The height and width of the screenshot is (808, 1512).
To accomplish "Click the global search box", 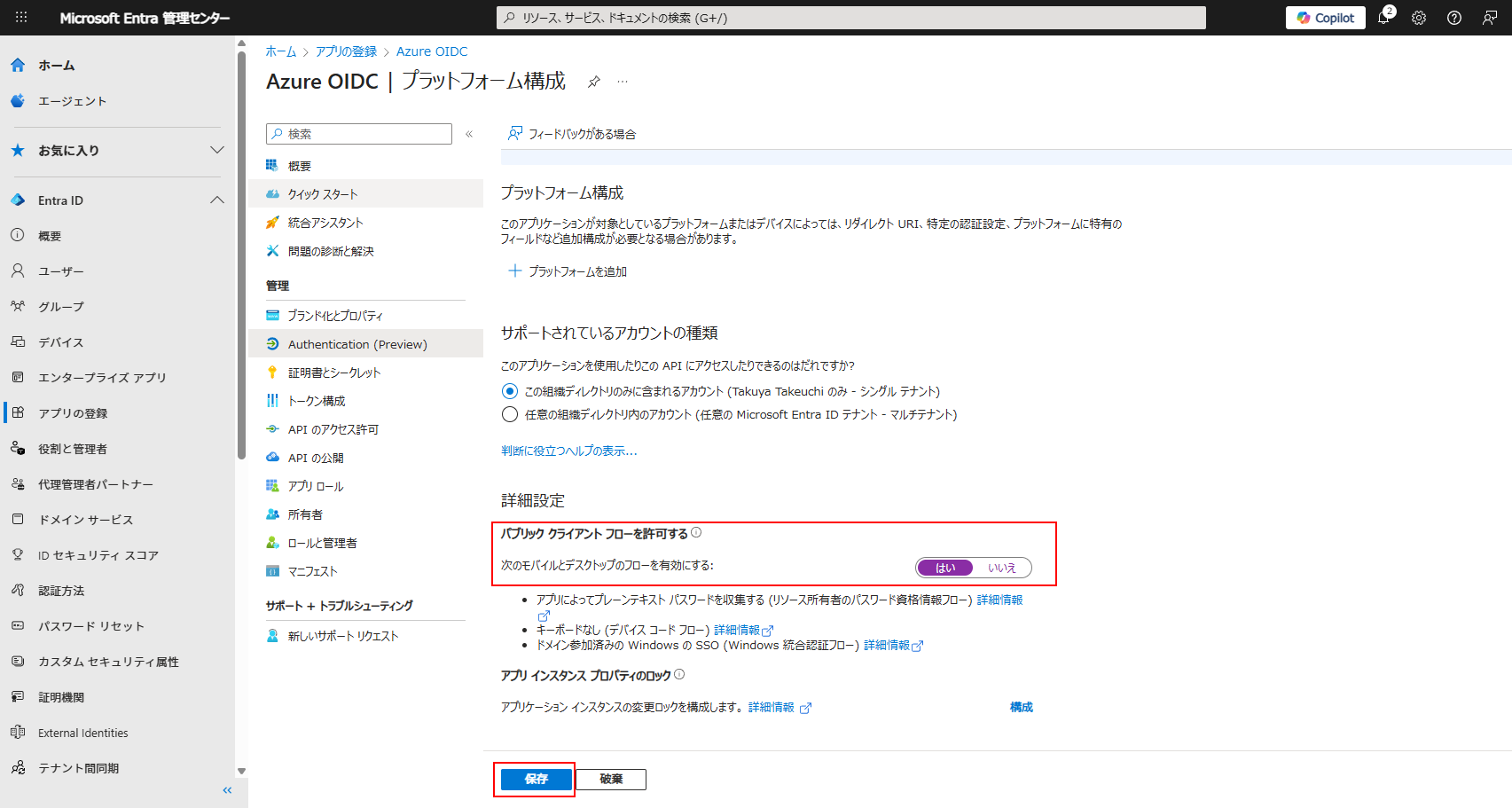I will coord(851,18).
